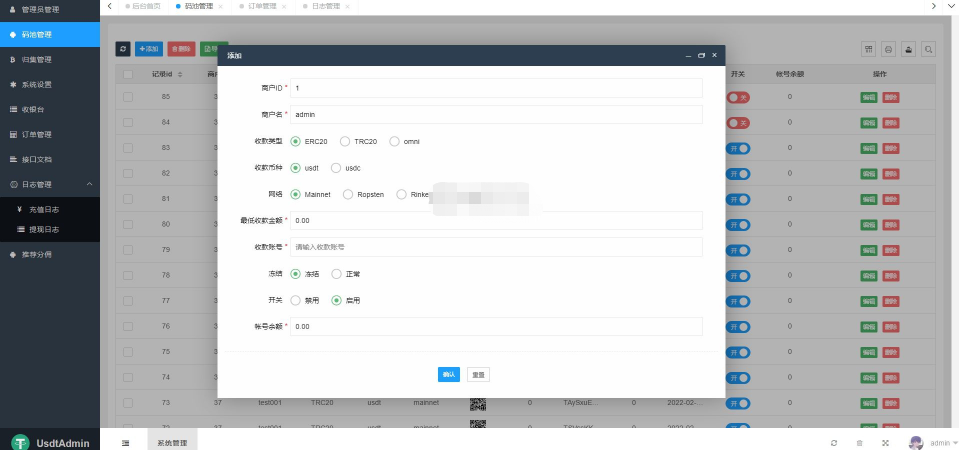The height and width of the screenshot is (450, 959).
Task: Click the trash icon in bottom bar
Action: pyautogui.click(x=859, y=442)
